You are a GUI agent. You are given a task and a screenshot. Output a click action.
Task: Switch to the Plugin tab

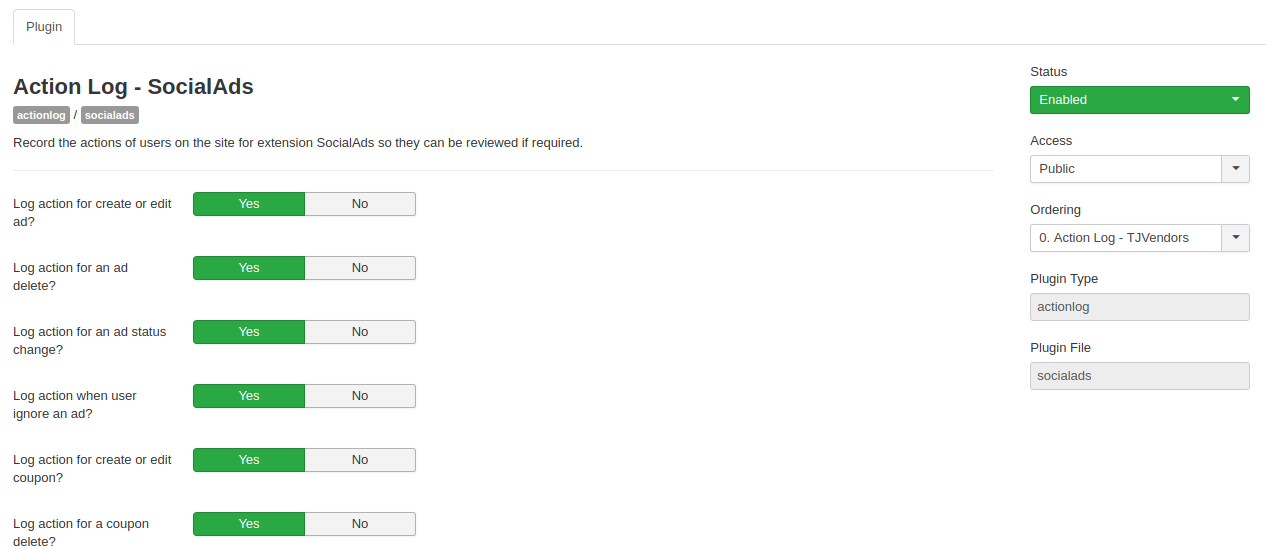click(44, 27)
